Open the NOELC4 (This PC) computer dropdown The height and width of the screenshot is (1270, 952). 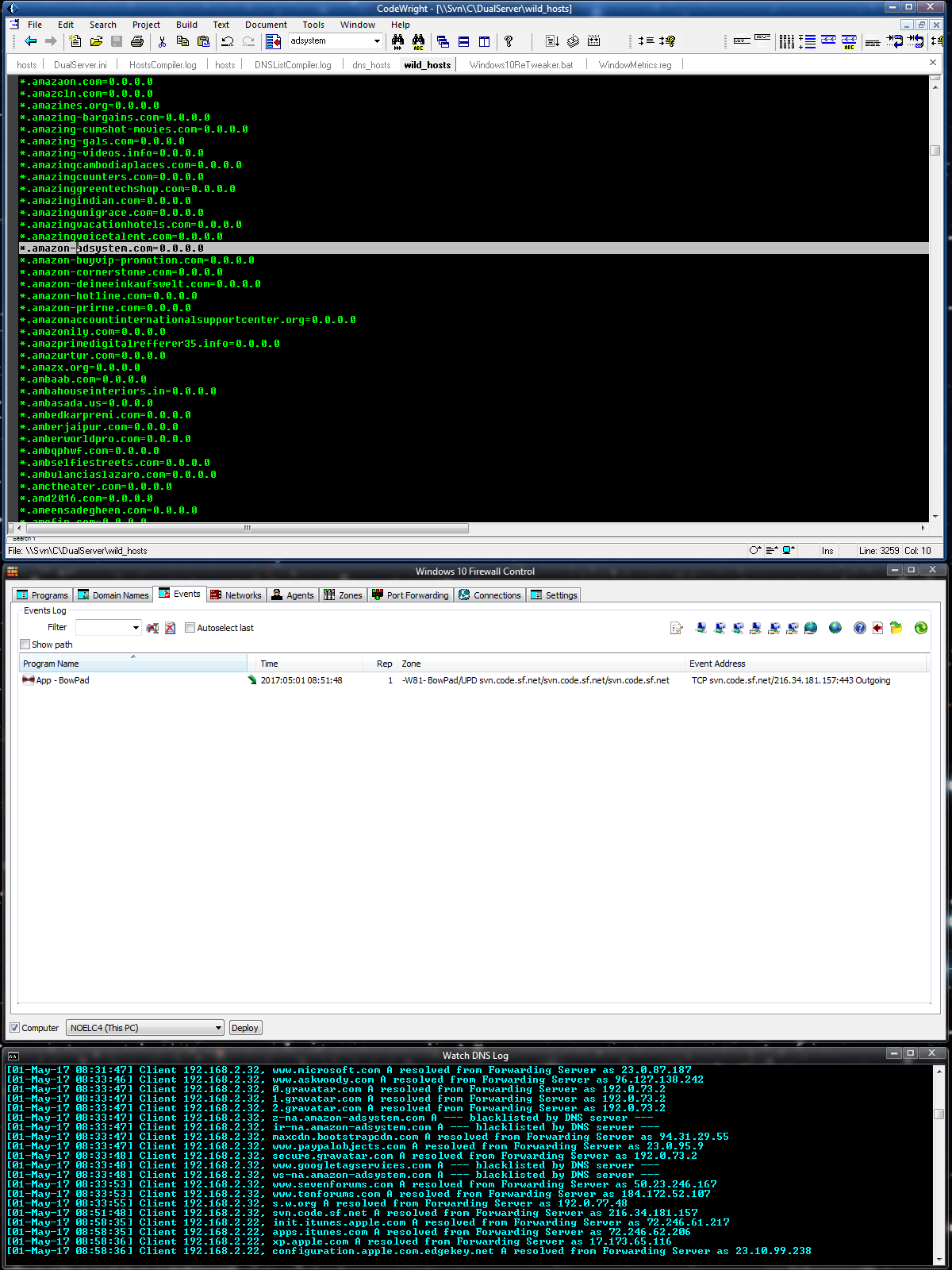click(218, 1028)
